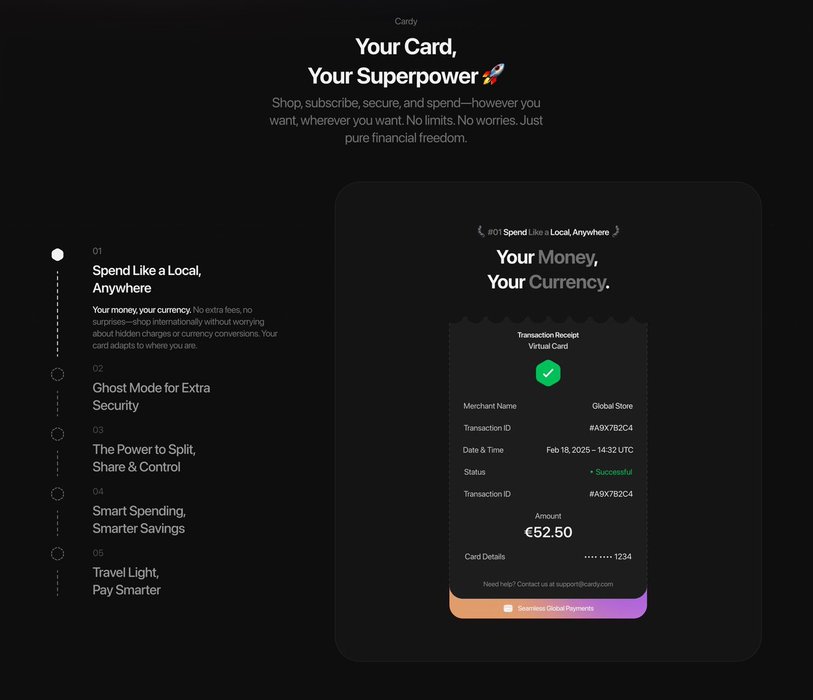This screenshot has width=813, height=700.
Task: Select the dashed circle for step 04
Action: point(58,493)
